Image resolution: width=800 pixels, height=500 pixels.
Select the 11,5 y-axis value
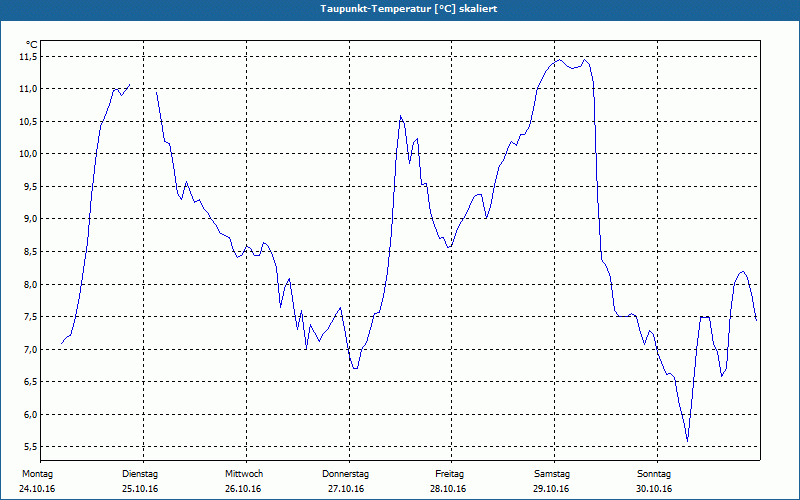28,57
